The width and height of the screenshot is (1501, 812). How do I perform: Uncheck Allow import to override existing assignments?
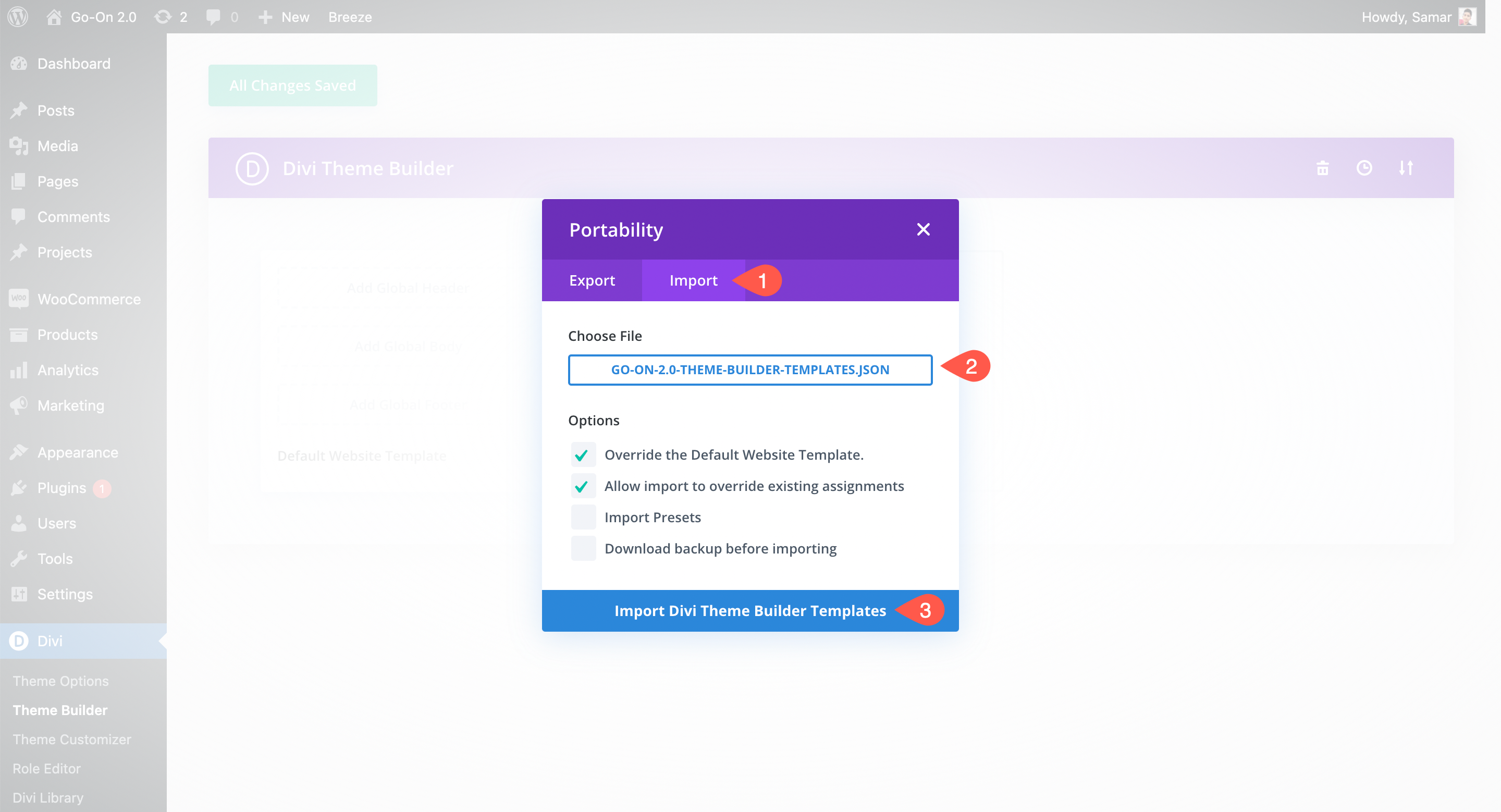click(x=583, y=486)
